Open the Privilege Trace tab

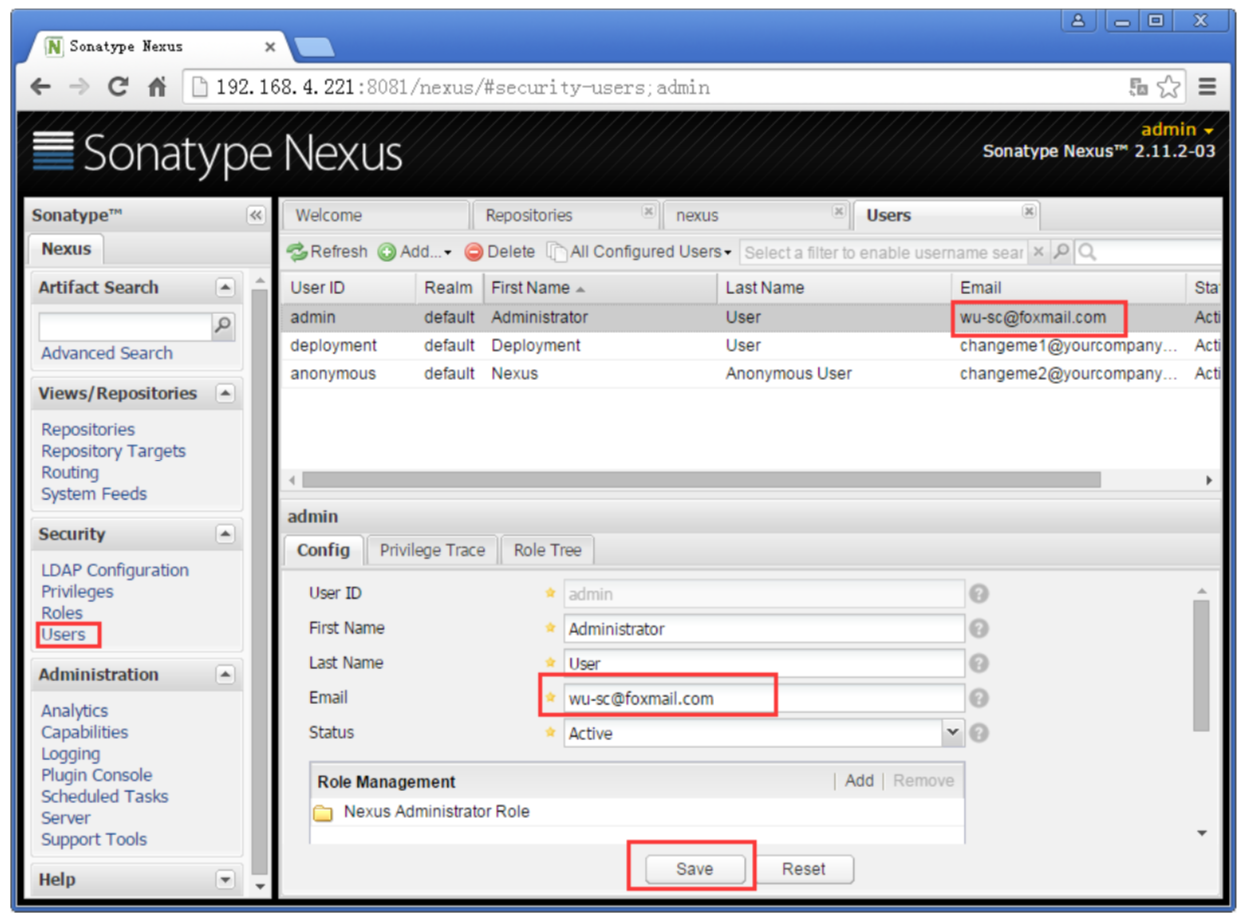(x=432, y=550)
